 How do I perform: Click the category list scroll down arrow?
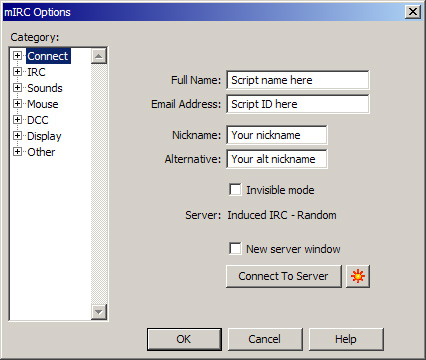99,312
